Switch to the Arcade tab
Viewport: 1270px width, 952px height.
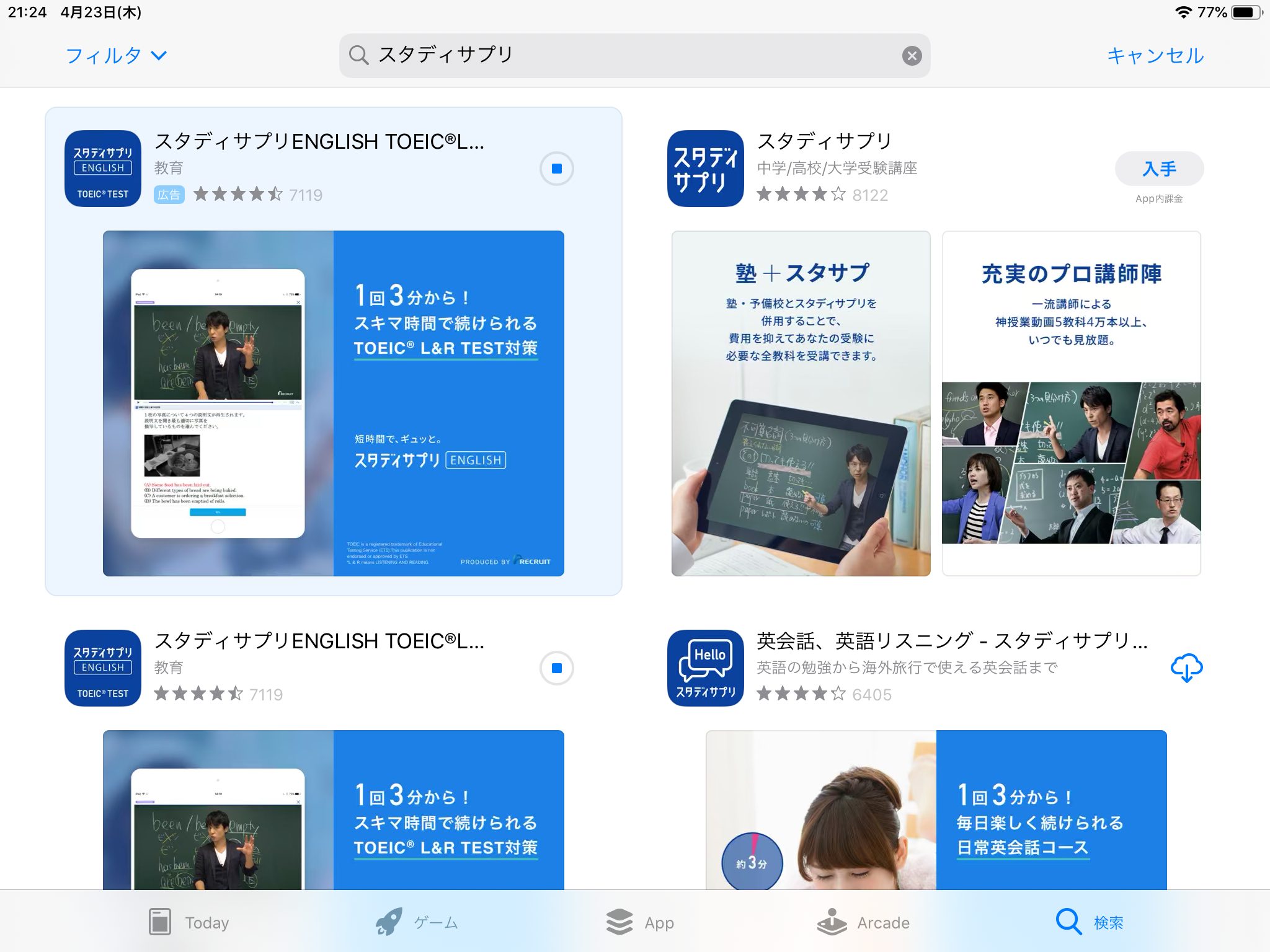[x=864, y=922]
